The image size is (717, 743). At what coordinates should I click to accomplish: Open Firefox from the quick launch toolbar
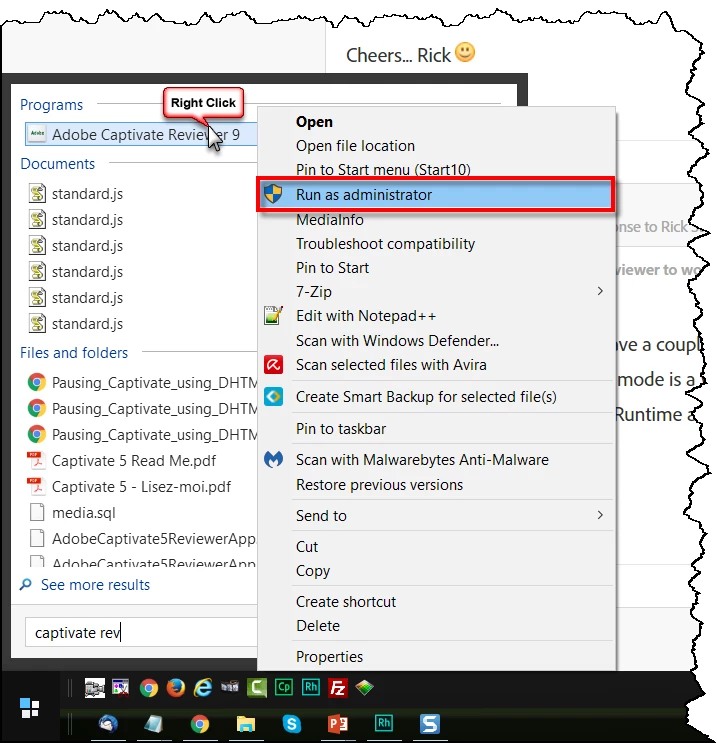tap(176, 688)
